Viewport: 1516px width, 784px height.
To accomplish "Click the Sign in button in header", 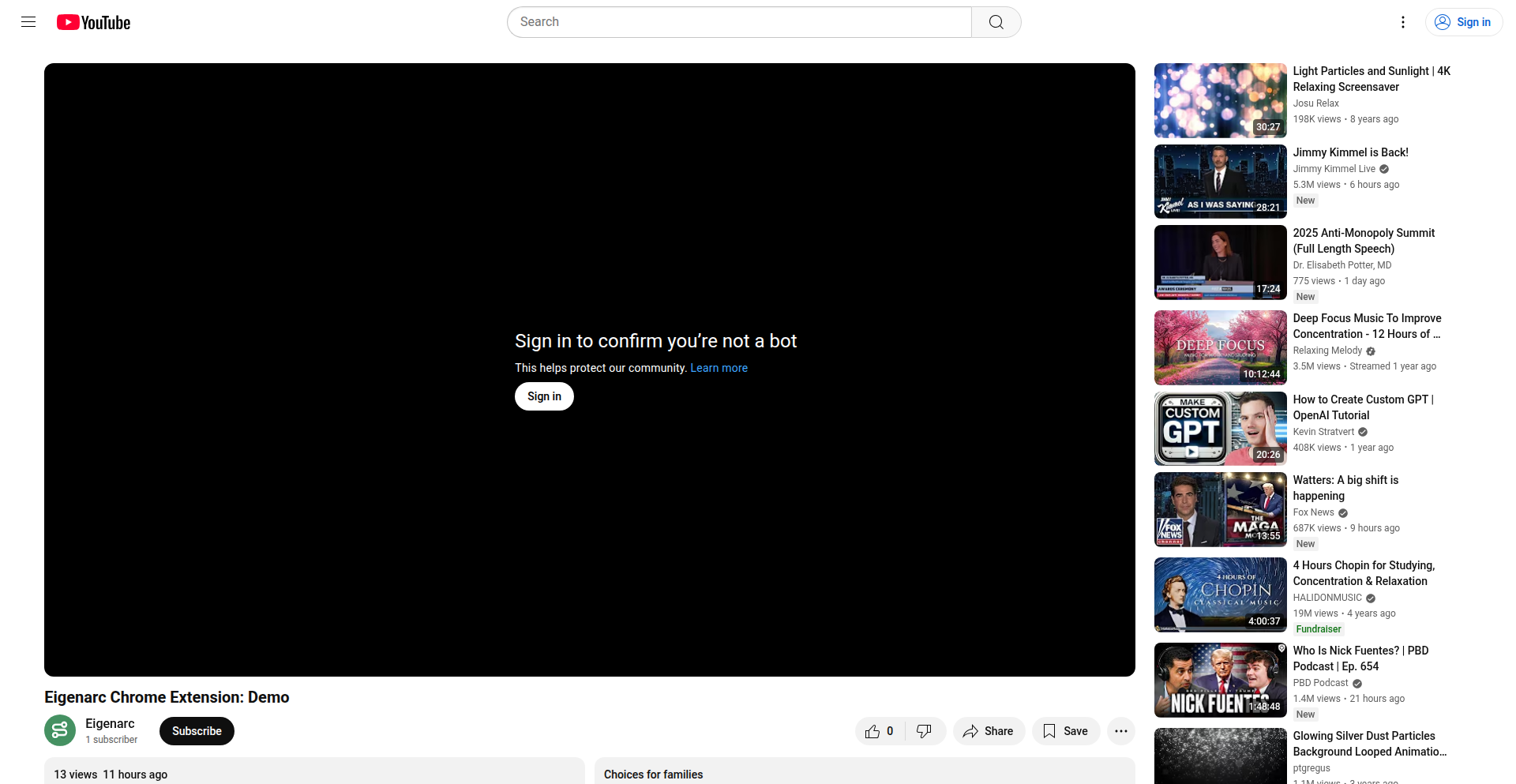I will coord(1463,22).
